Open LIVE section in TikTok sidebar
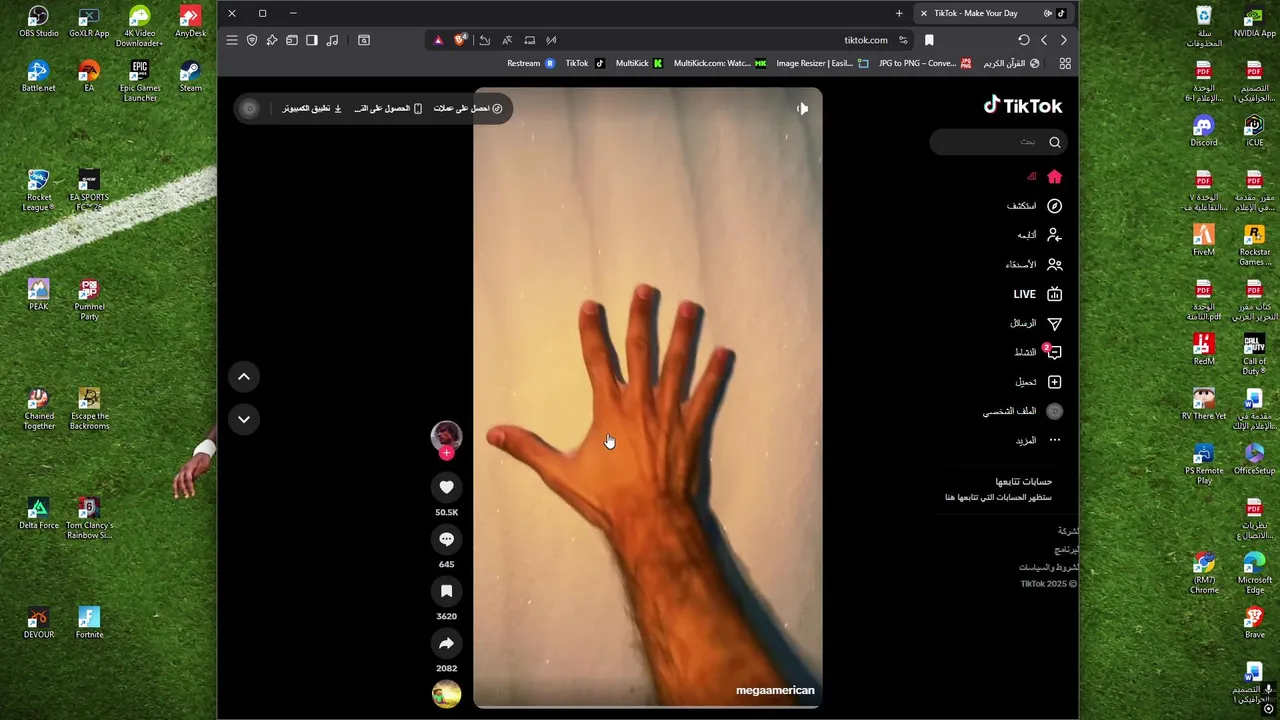1280x720 pixels. coord(1038,294)
